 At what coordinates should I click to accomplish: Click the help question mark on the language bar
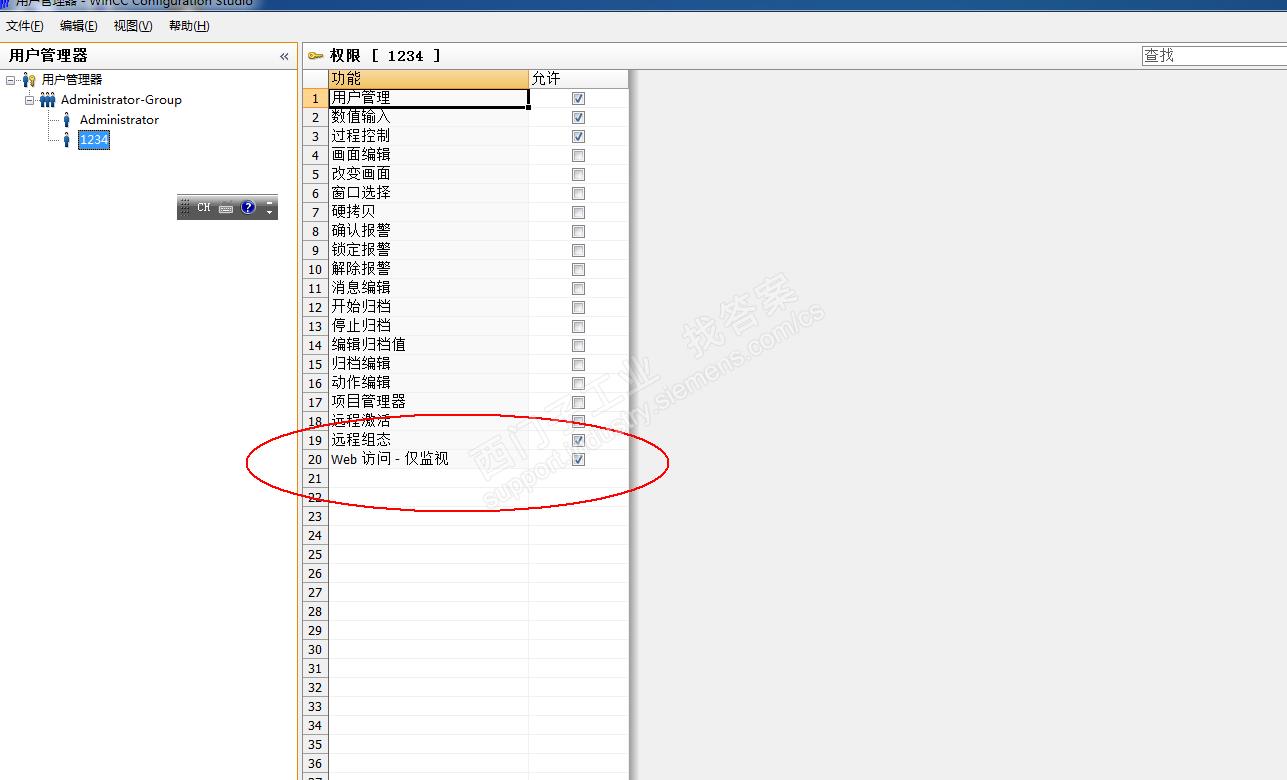pos(248,208)
